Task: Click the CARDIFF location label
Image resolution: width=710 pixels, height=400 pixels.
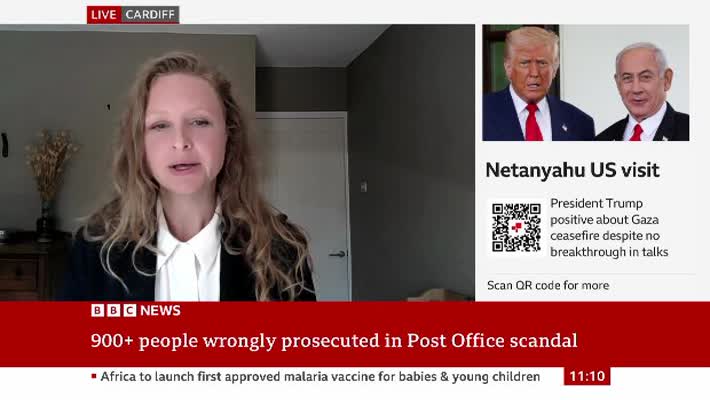Action: [150, 14]
